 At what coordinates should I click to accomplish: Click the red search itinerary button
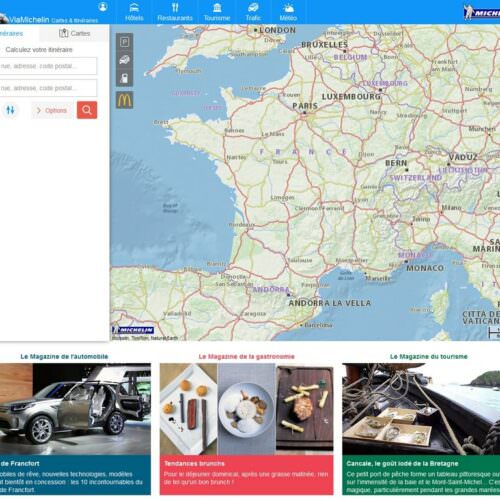point(87,110)
